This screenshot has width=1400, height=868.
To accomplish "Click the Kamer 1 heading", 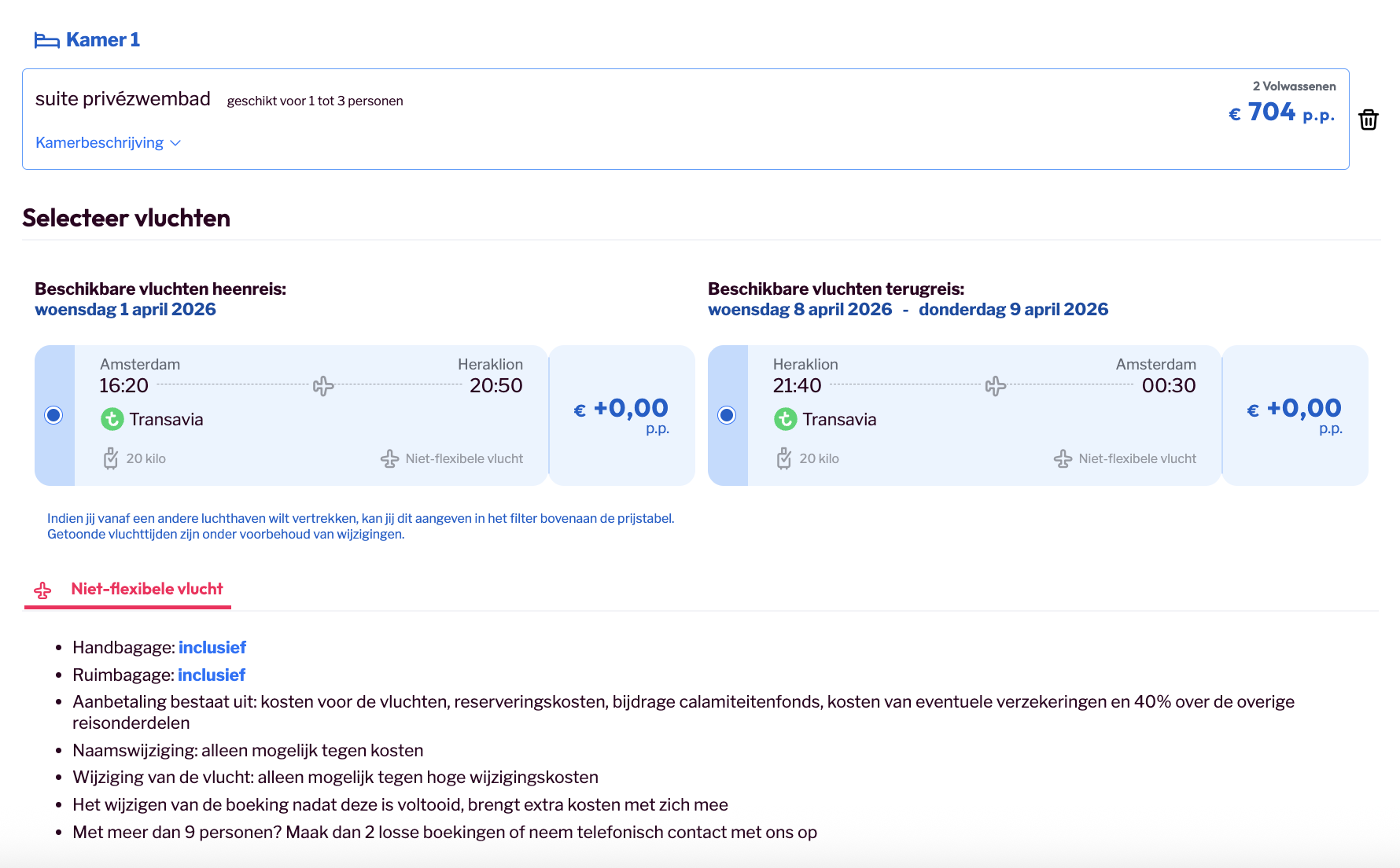I will pyautogui.click(x=102, y=40).
